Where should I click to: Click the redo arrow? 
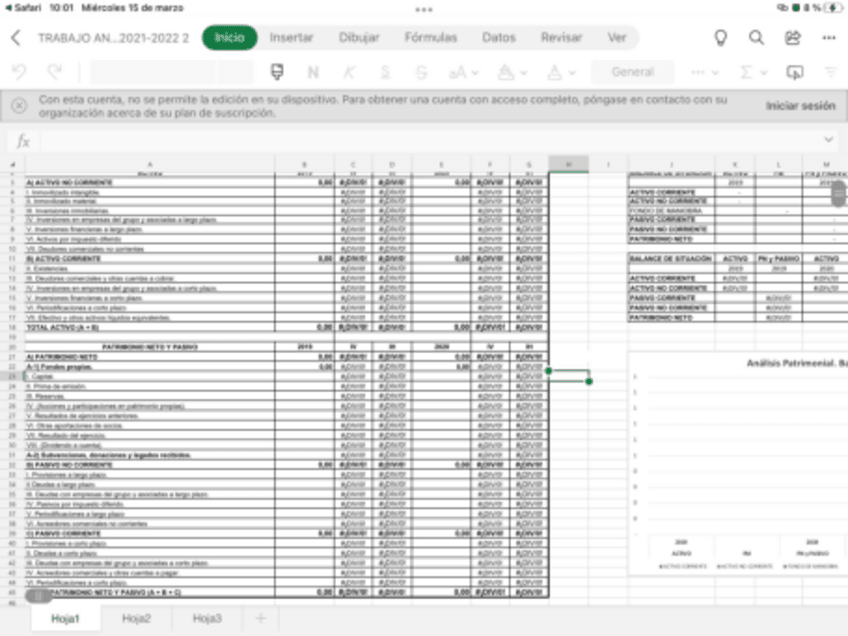(x=55, y=72)
